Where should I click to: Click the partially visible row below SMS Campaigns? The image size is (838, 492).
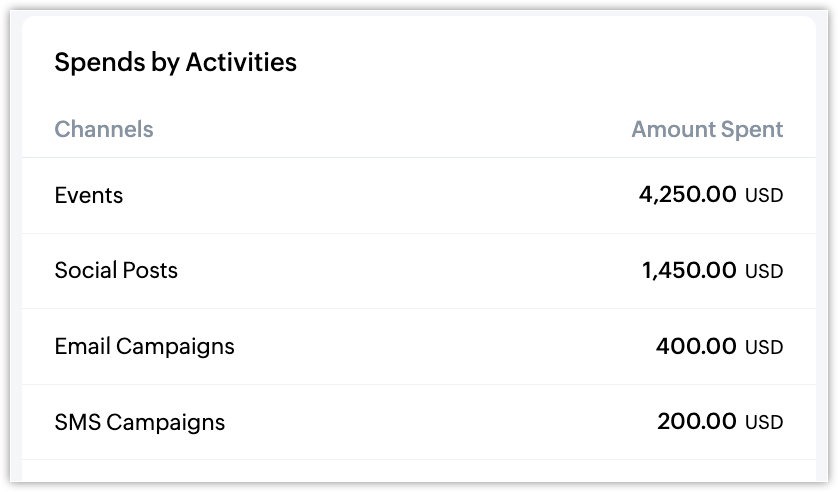(x=419, y=472)
